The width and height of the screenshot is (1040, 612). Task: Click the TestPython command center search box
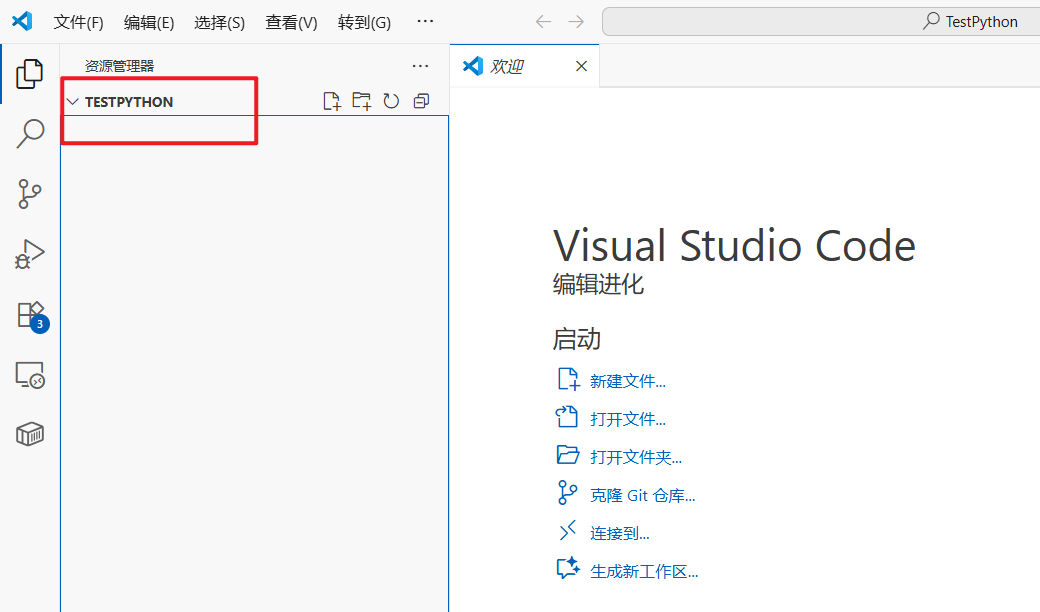pos(821,22)
